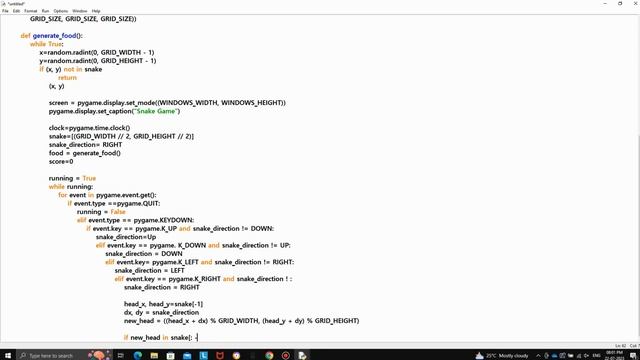
Task: Click the 'elif event.key == pygame.K_RIGHT' line
Action: 203,279
